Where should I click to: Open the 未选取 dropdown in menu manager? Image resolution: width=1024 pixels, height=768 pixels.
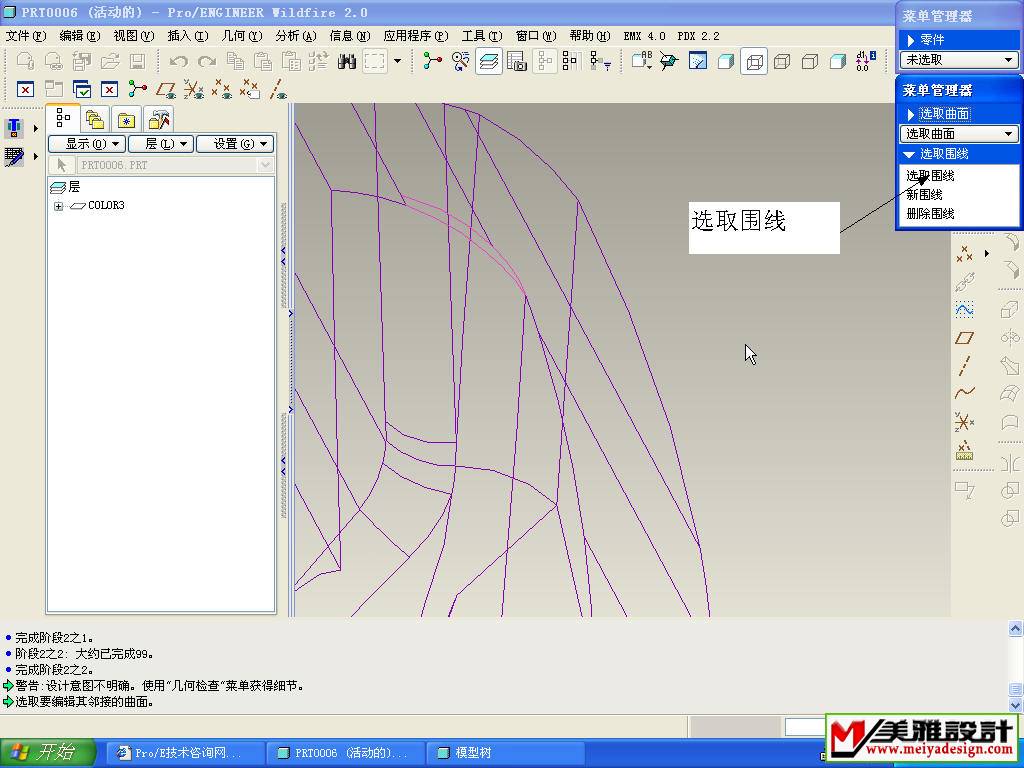point(958,60)
